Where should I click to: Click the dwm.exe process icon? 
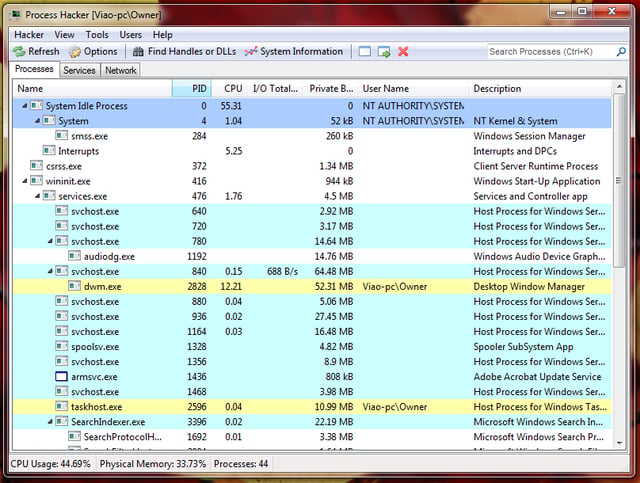74,286
